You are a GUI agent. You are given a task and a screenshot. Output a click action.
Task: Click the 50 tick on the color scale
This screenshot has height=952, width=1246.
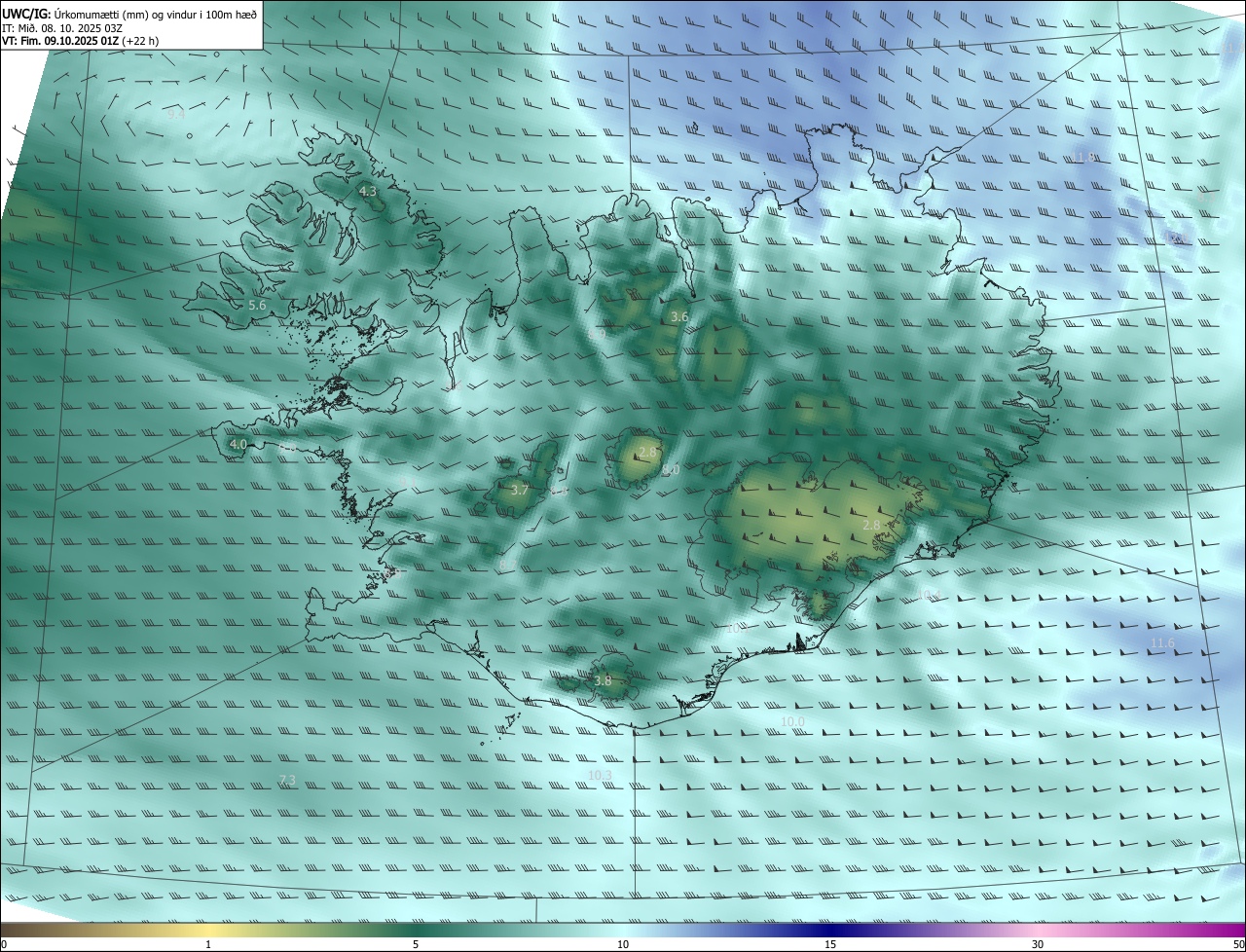1238,944
